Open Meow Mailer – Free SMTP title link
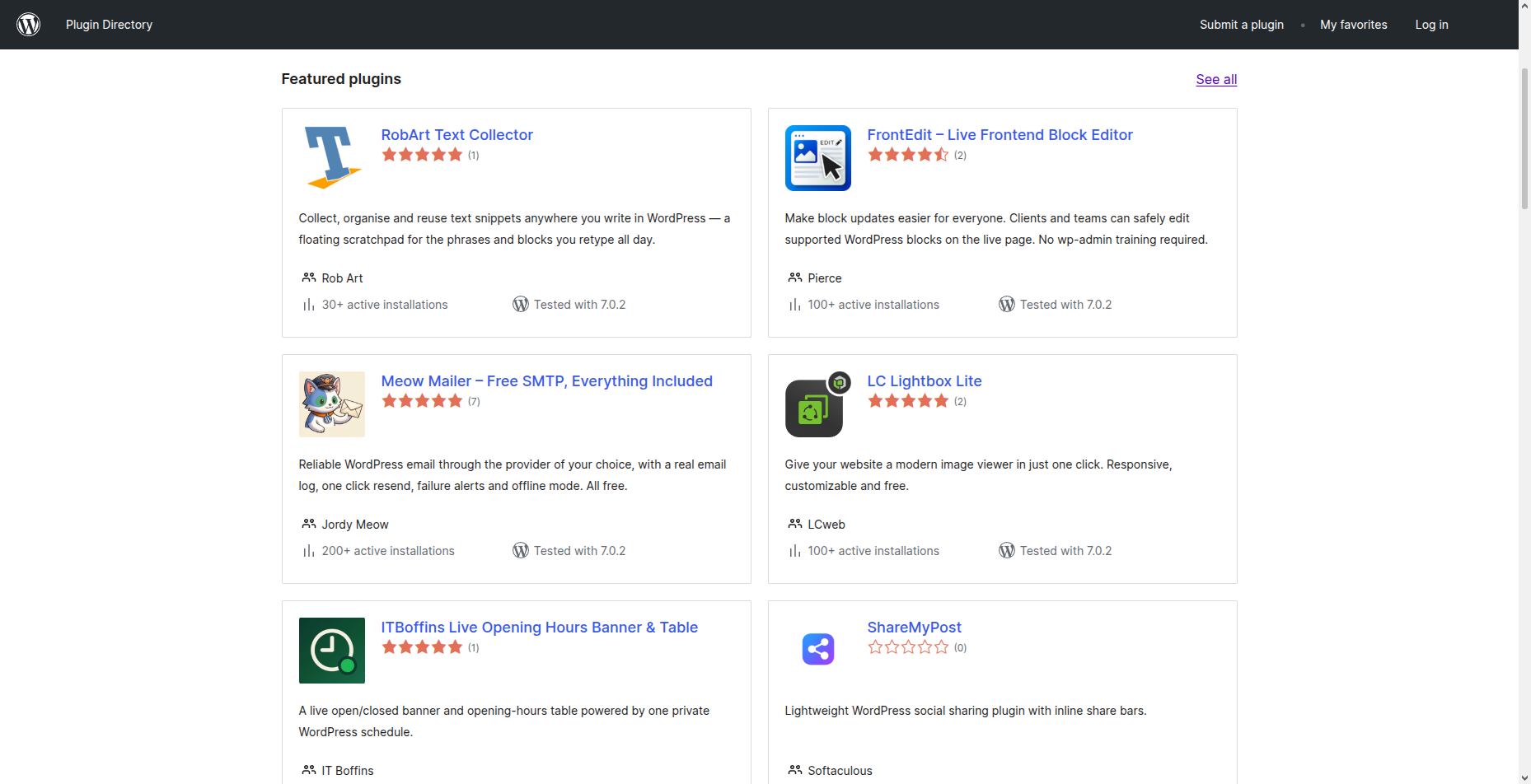1531x784 pixels. coord(547,380)
